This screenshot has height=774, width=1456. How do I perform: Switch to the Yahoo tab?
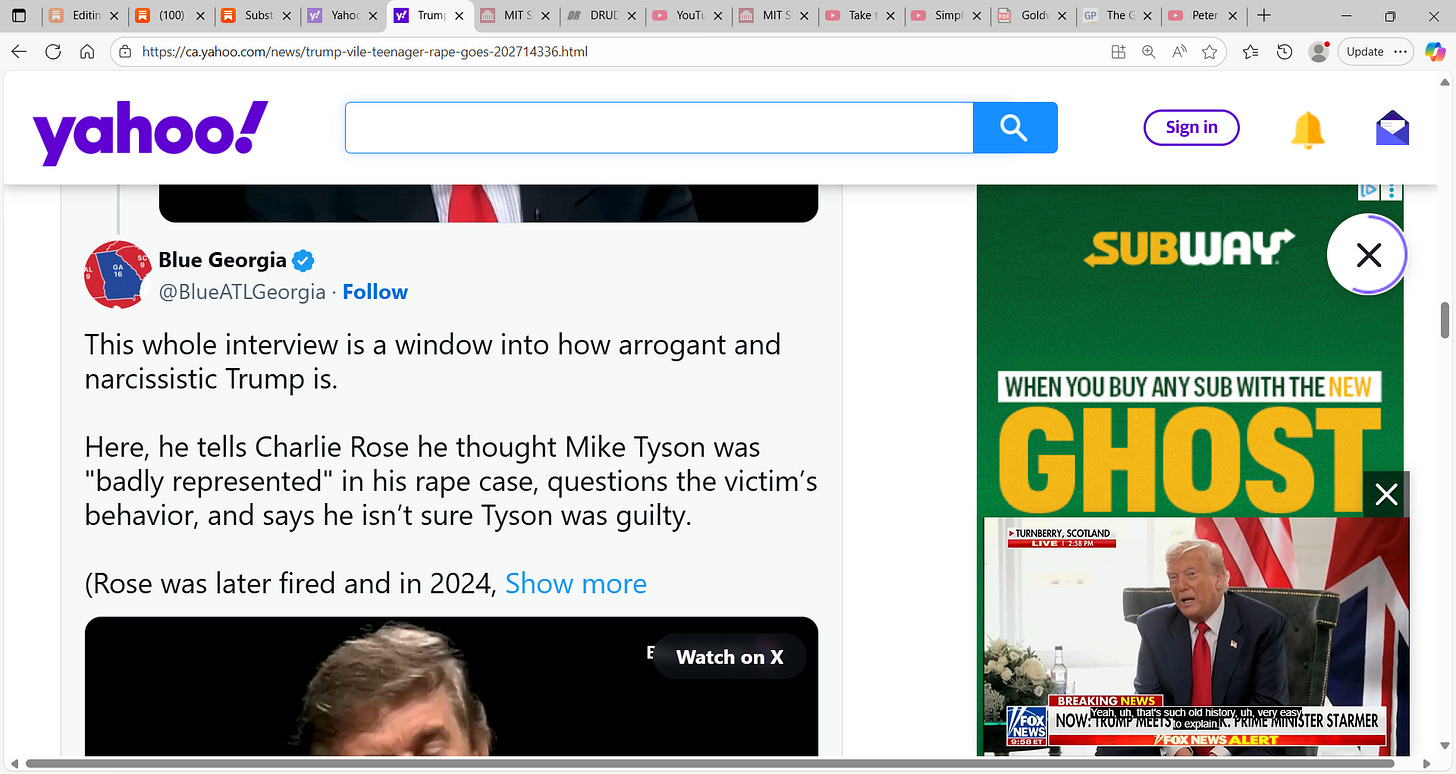(343, 16)
